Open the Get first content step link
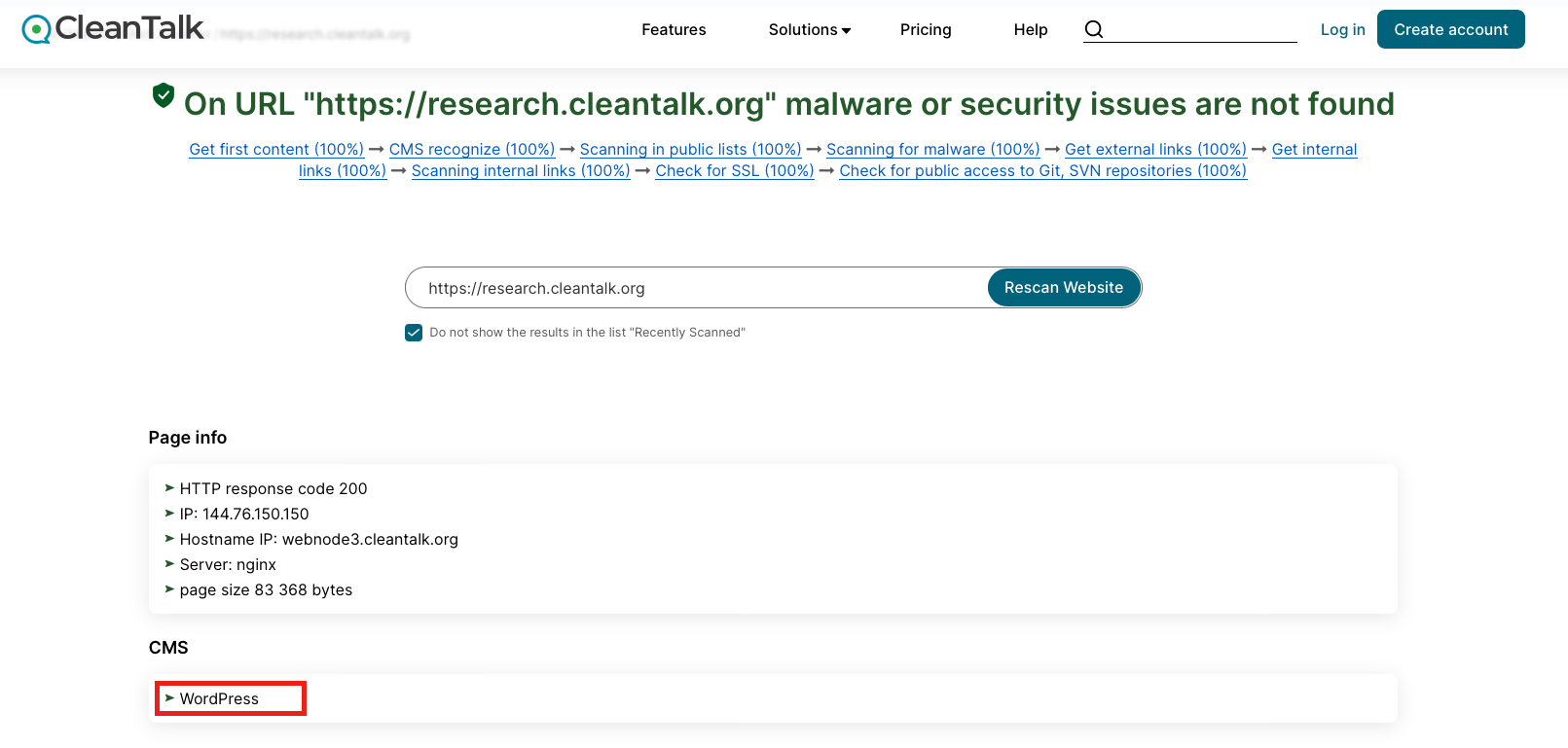This screenshot has width=1568, height=748. [276, 149]
